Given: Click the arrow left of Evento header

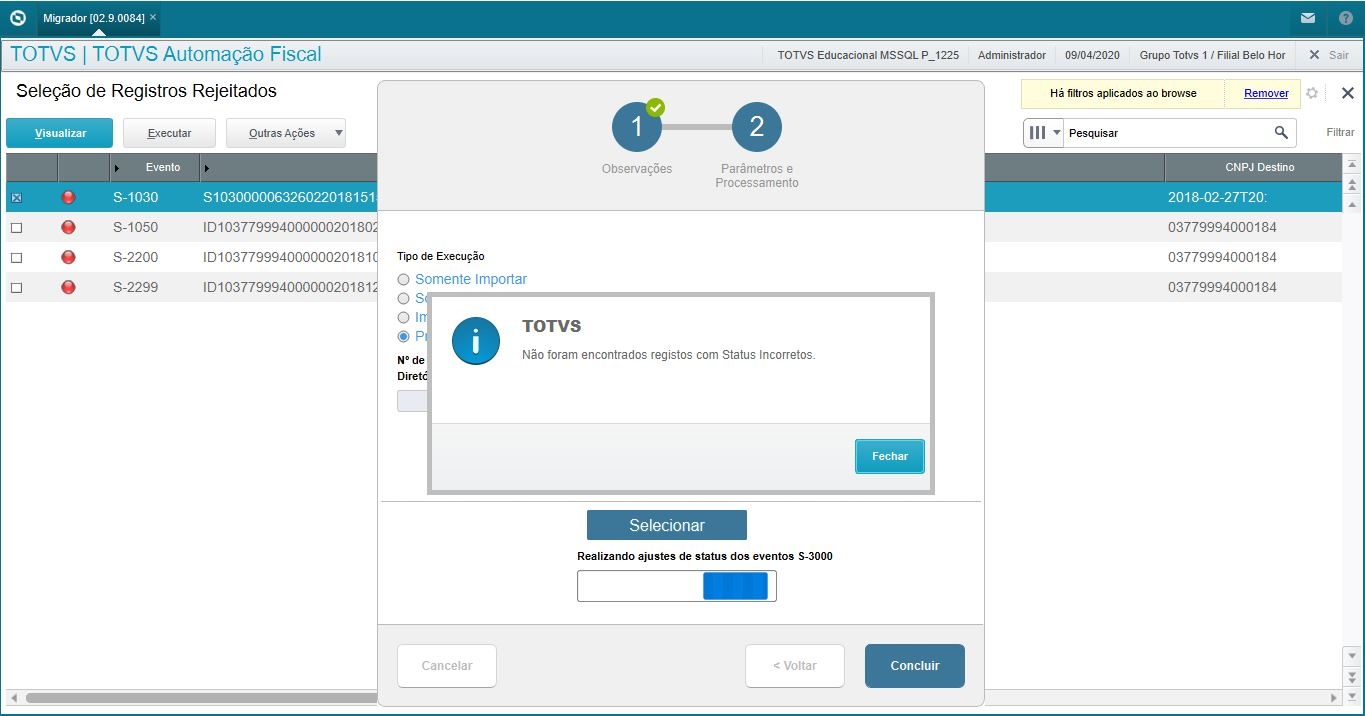Looking at the screenshot, I should pos(117,168).
